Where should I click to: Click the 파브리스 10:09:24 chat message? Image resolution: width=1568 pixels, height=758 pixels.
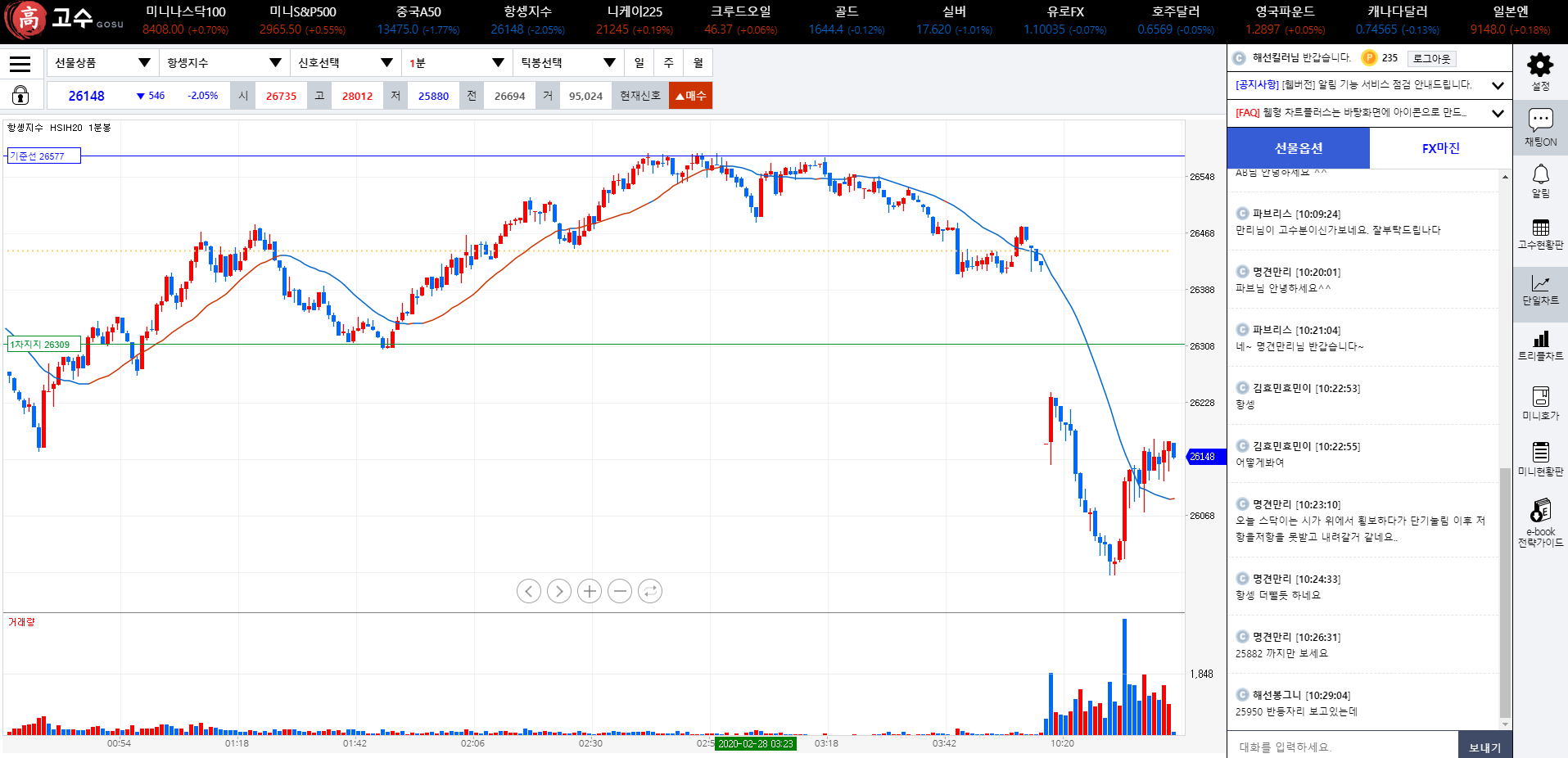click(1363, 222)
